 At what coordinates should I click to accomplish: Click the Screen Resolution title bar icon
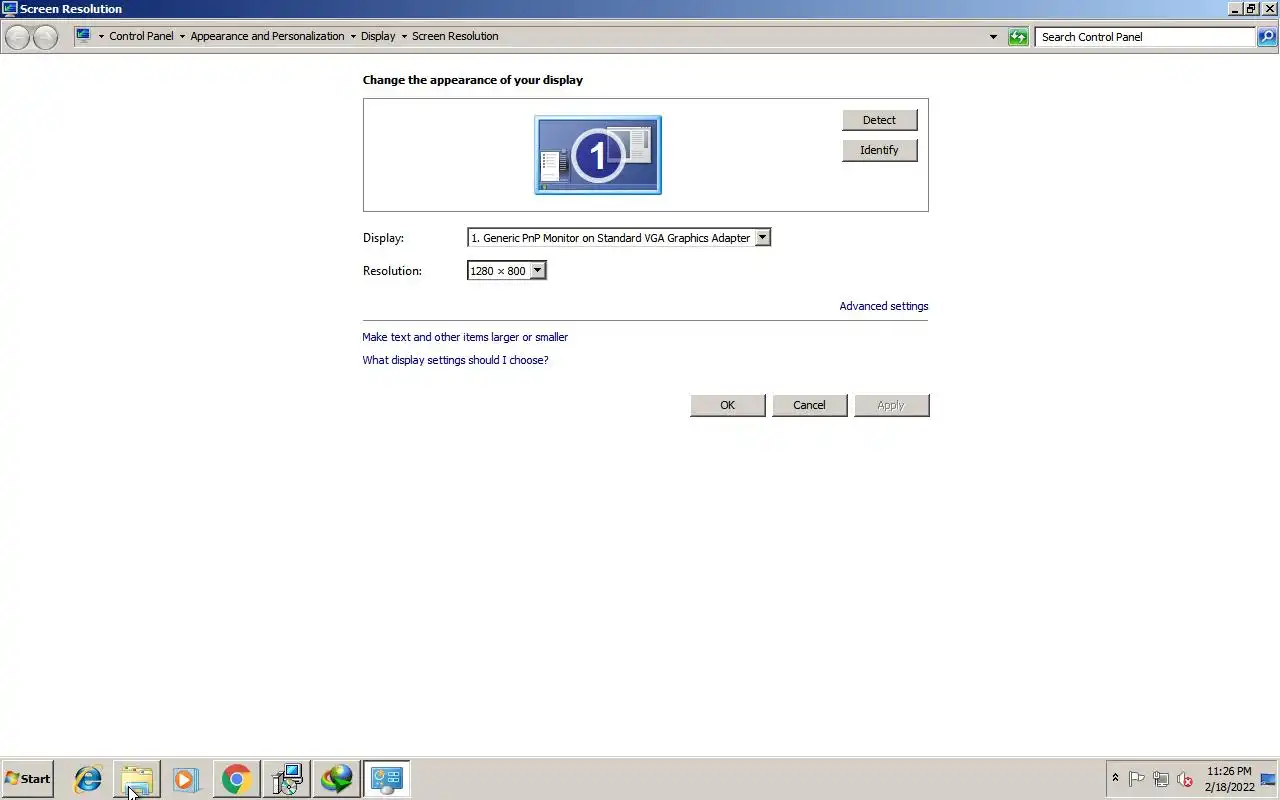10,9
